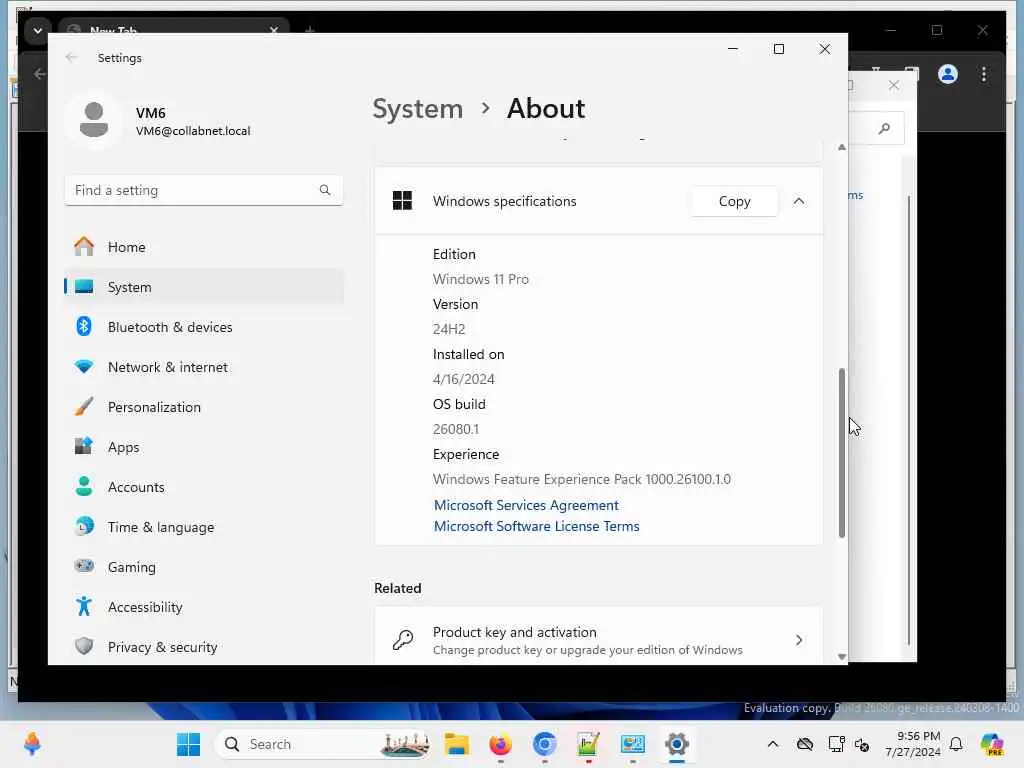1024x768 pixels.
Task: Click the VM6@collabnet.local account text
Action: [193, 131]
